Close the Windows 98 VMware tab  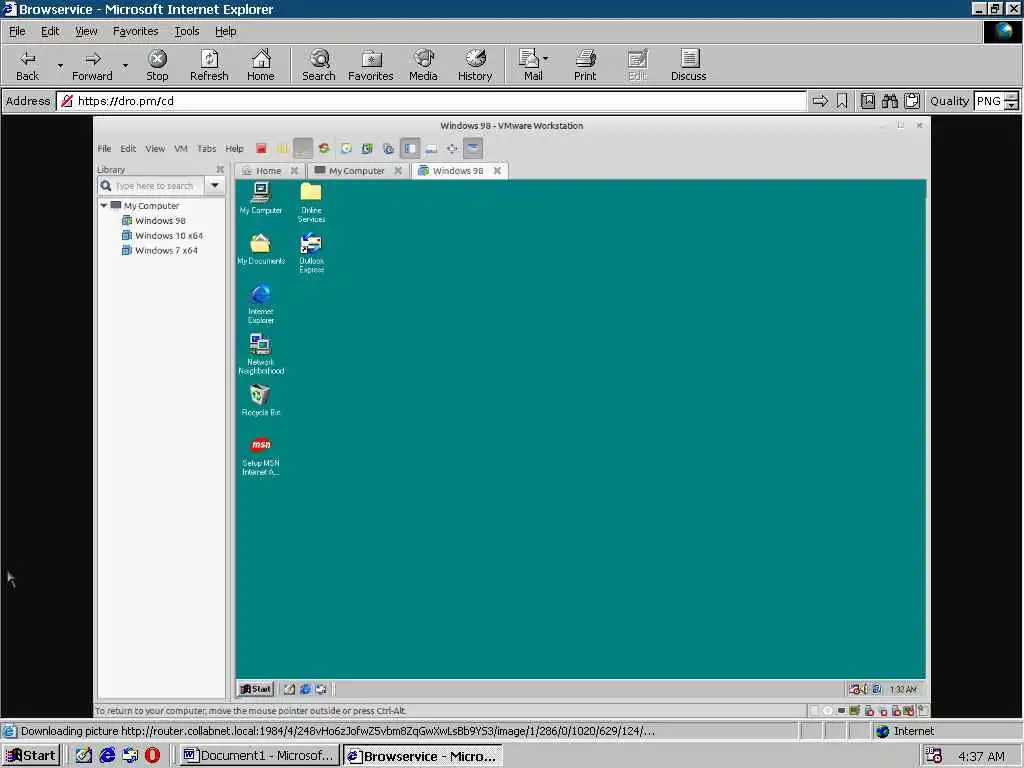click(x=498, y=170)
